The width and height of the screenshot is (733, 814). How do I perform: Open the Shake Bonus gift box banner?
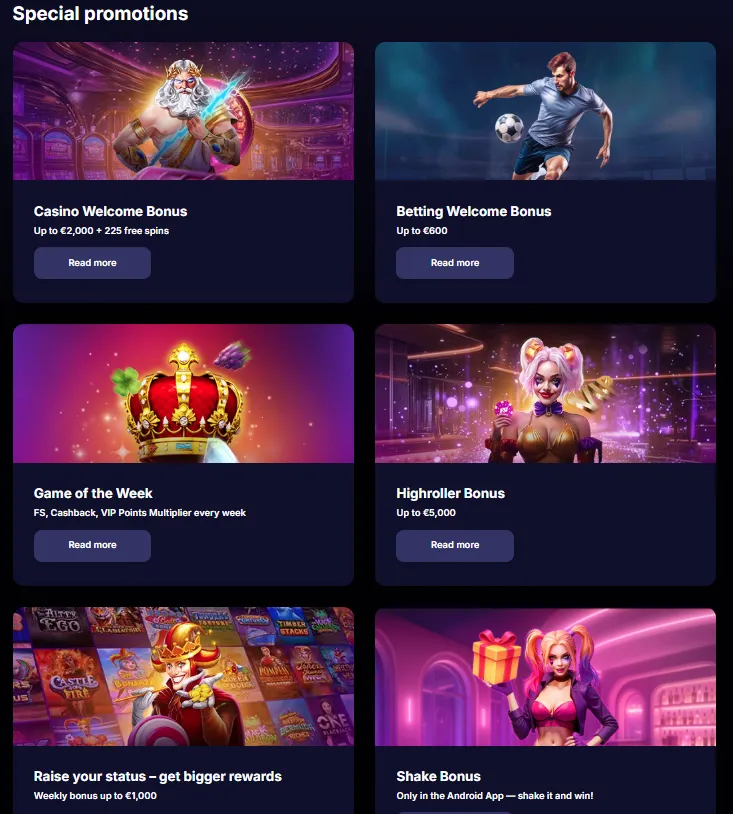pyautogui.click(x=545, y=676)
